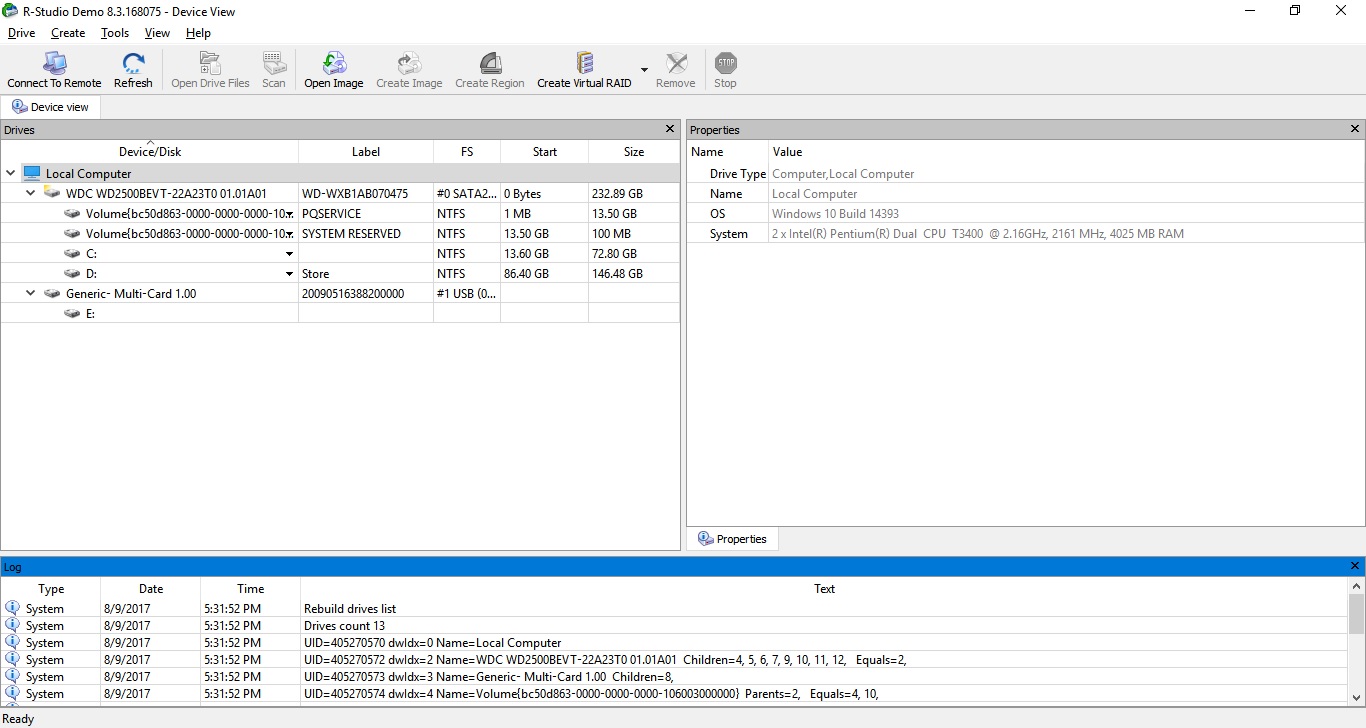
Task: Click the Create Region toolbar icon
Action: (490, 63)
